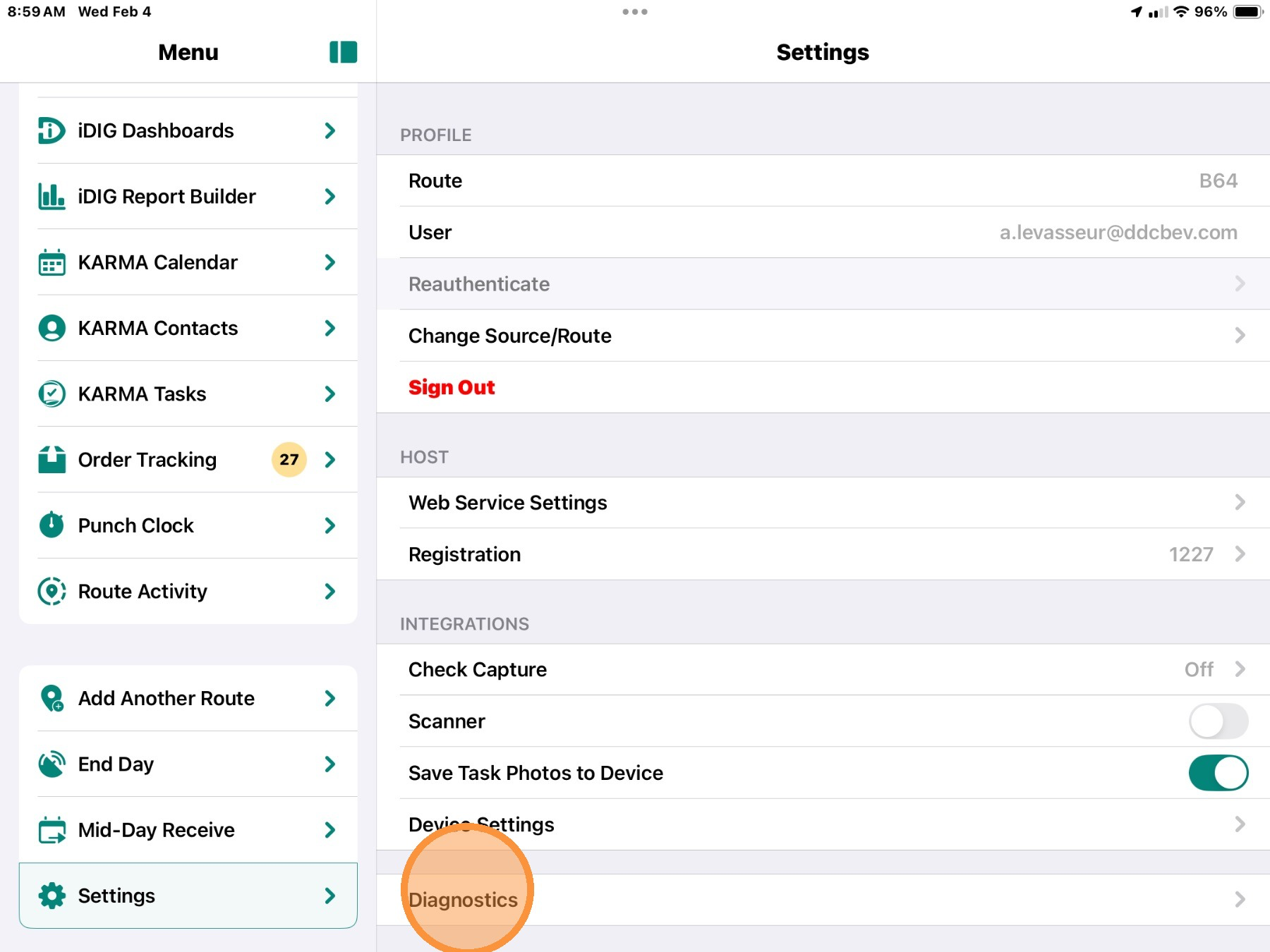Tap the Punch Clock label
The height and width of the screenshot is (952, 1270).
tap(135, 525)
